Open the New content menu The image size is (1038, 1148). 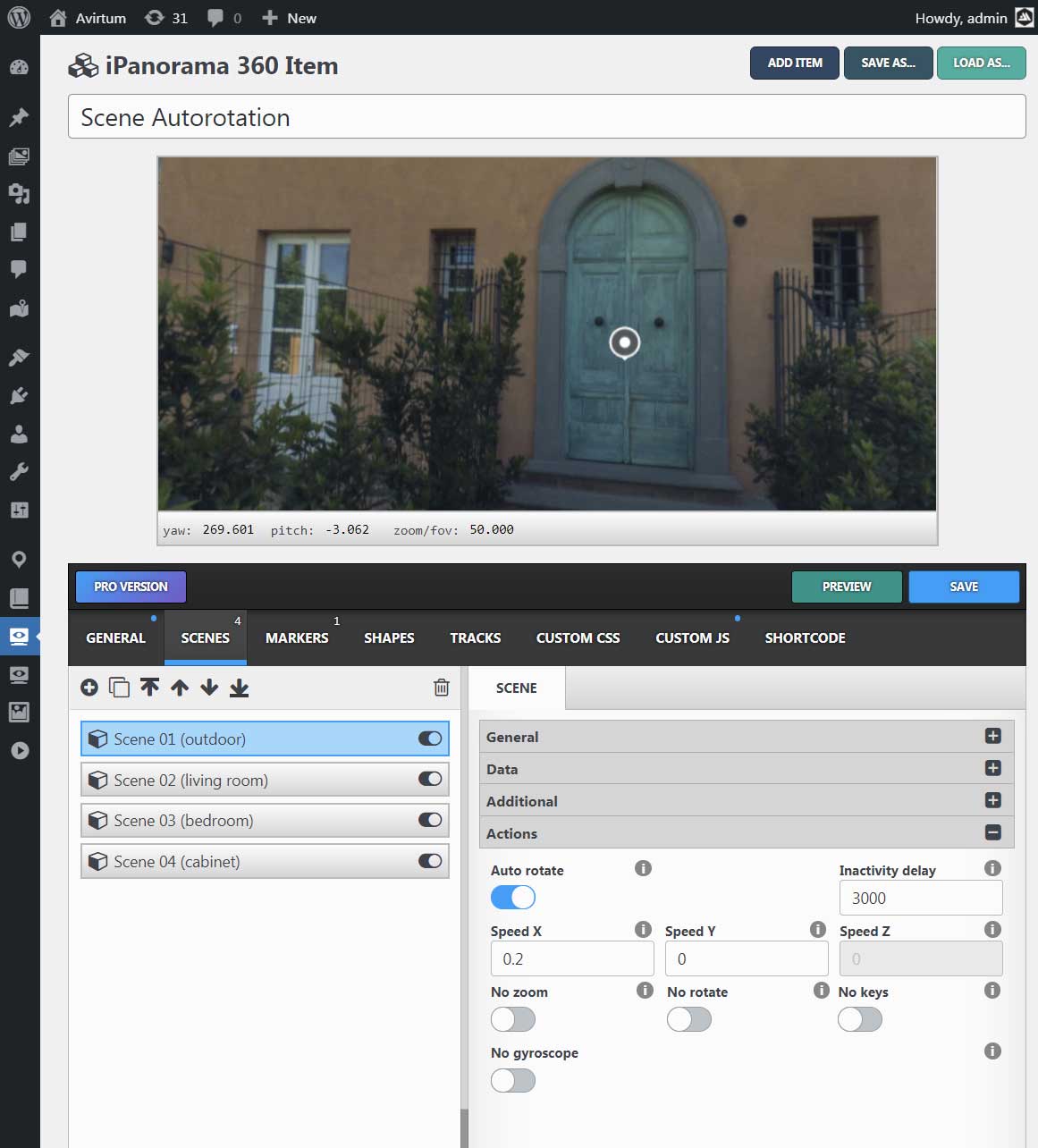(x=289, y=18)
